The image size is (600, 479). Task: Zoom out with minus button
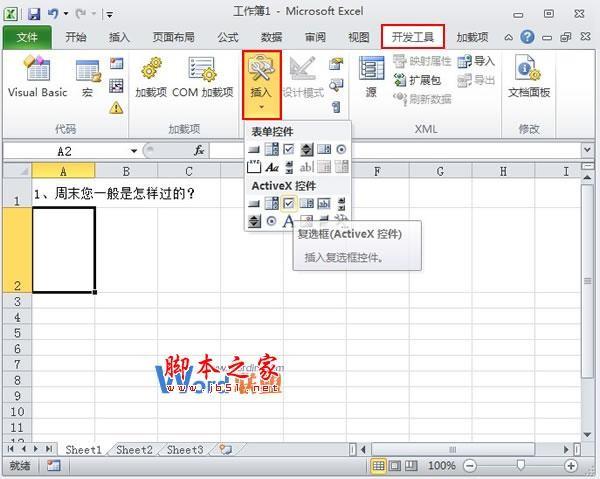(470, 466)
